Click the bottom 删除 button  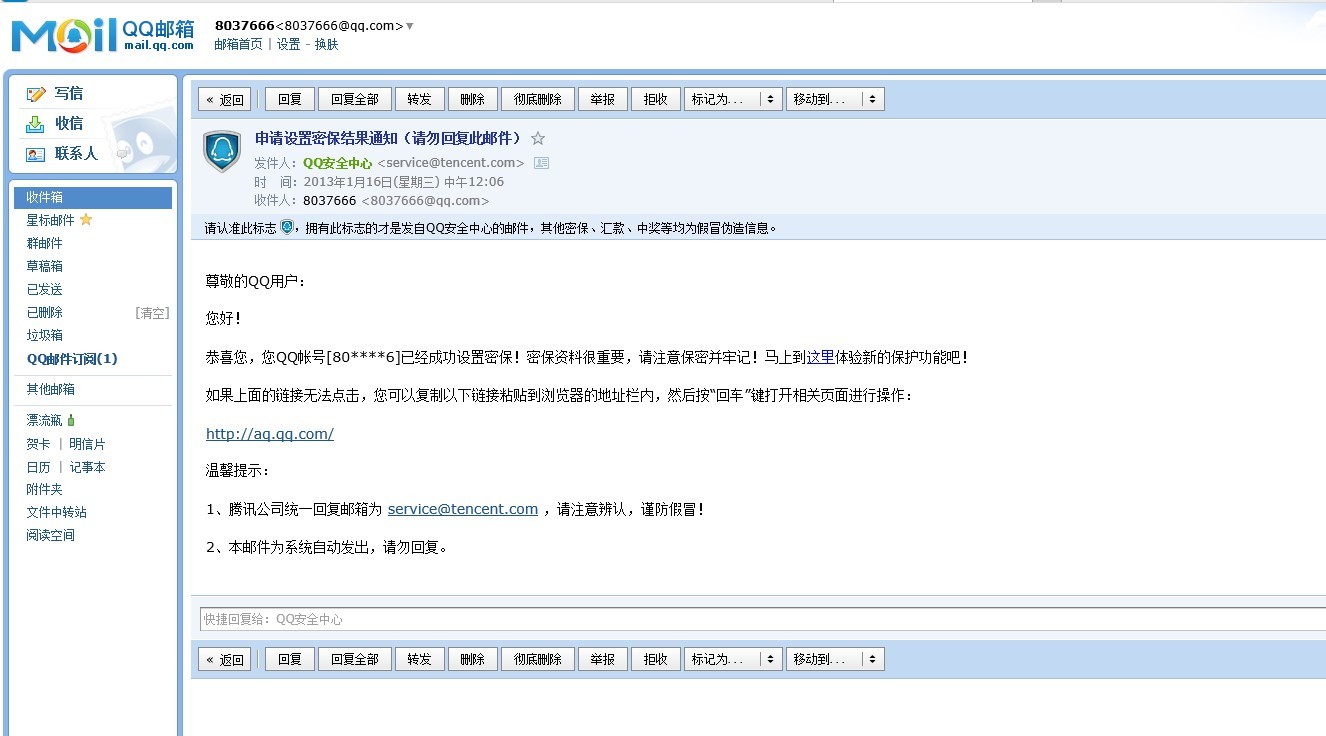point(473,659)
